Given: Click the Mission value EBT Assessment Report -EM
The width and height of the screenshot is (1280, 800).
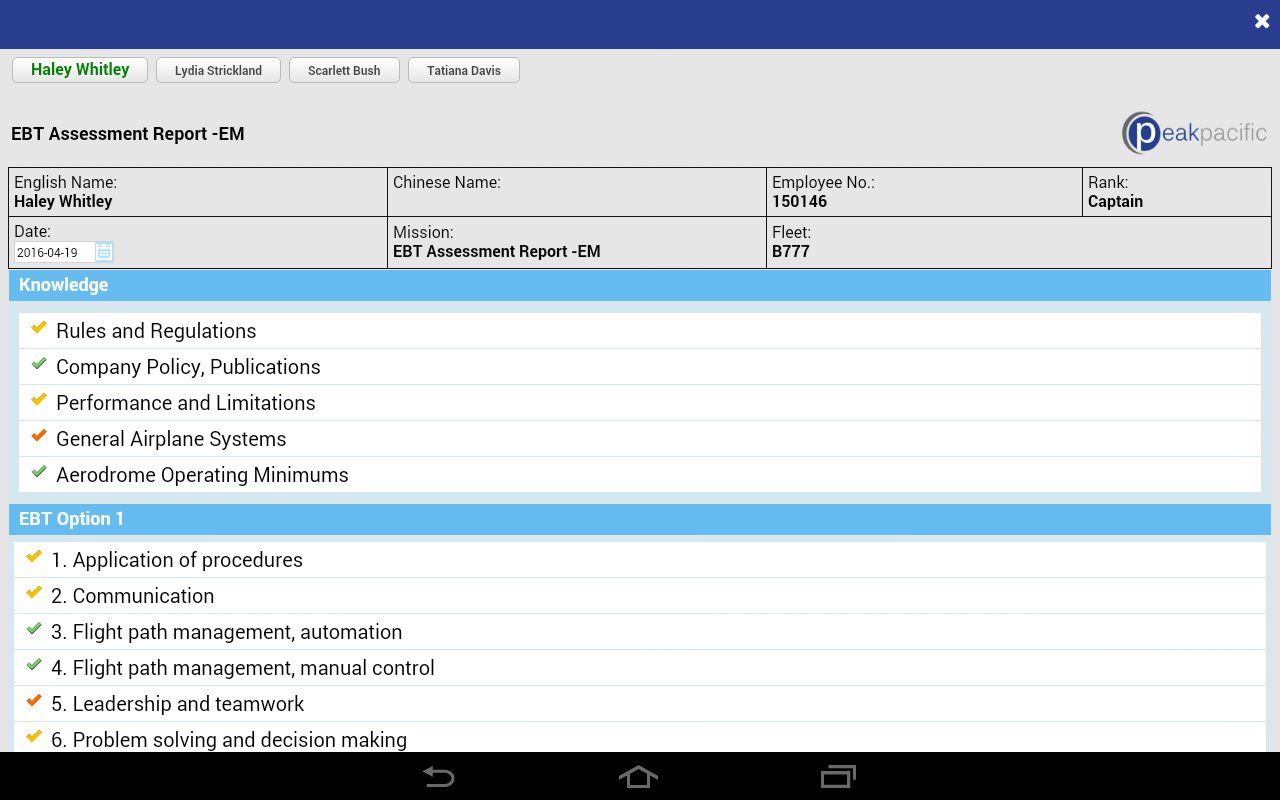Looking at the screenshot, I should [x=497, y=251].
